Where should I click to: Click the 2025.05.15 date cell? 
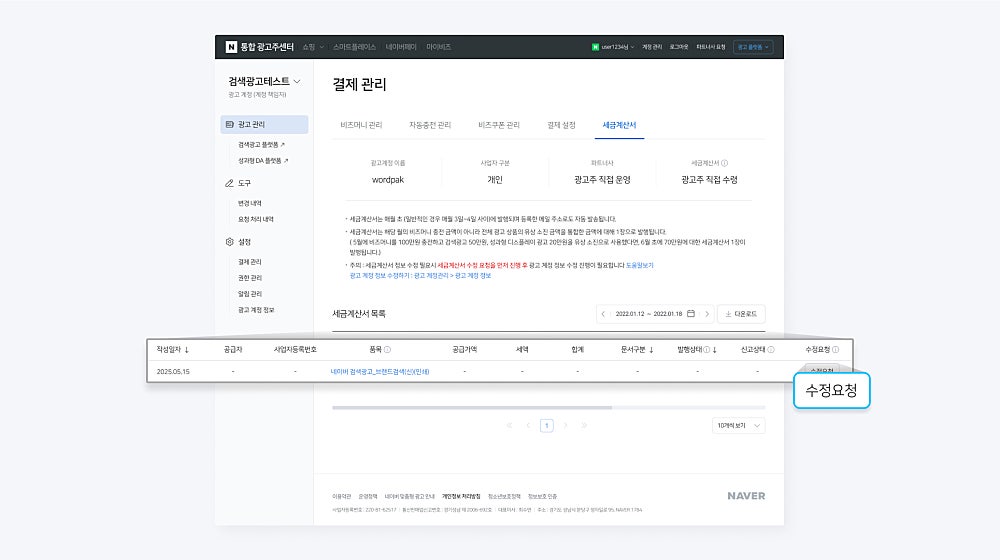173,371
